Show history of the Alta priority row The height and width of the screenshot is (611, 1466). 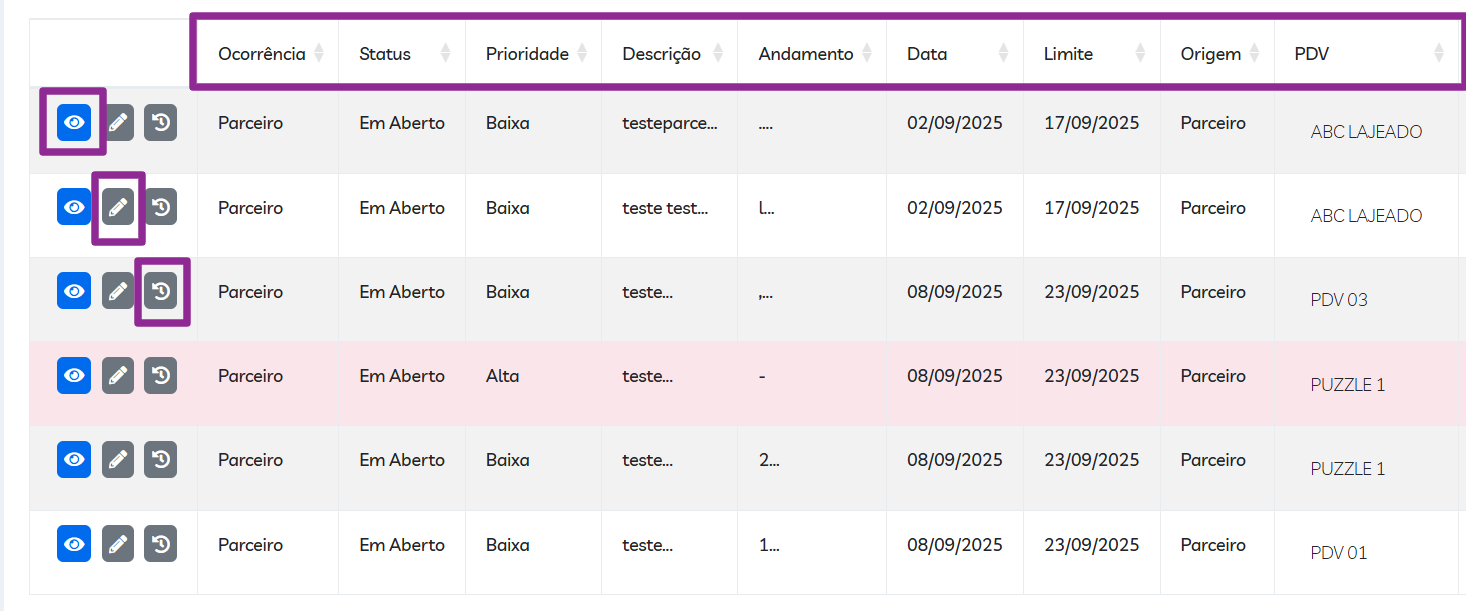pyautogui.click(x=161, y=375)
